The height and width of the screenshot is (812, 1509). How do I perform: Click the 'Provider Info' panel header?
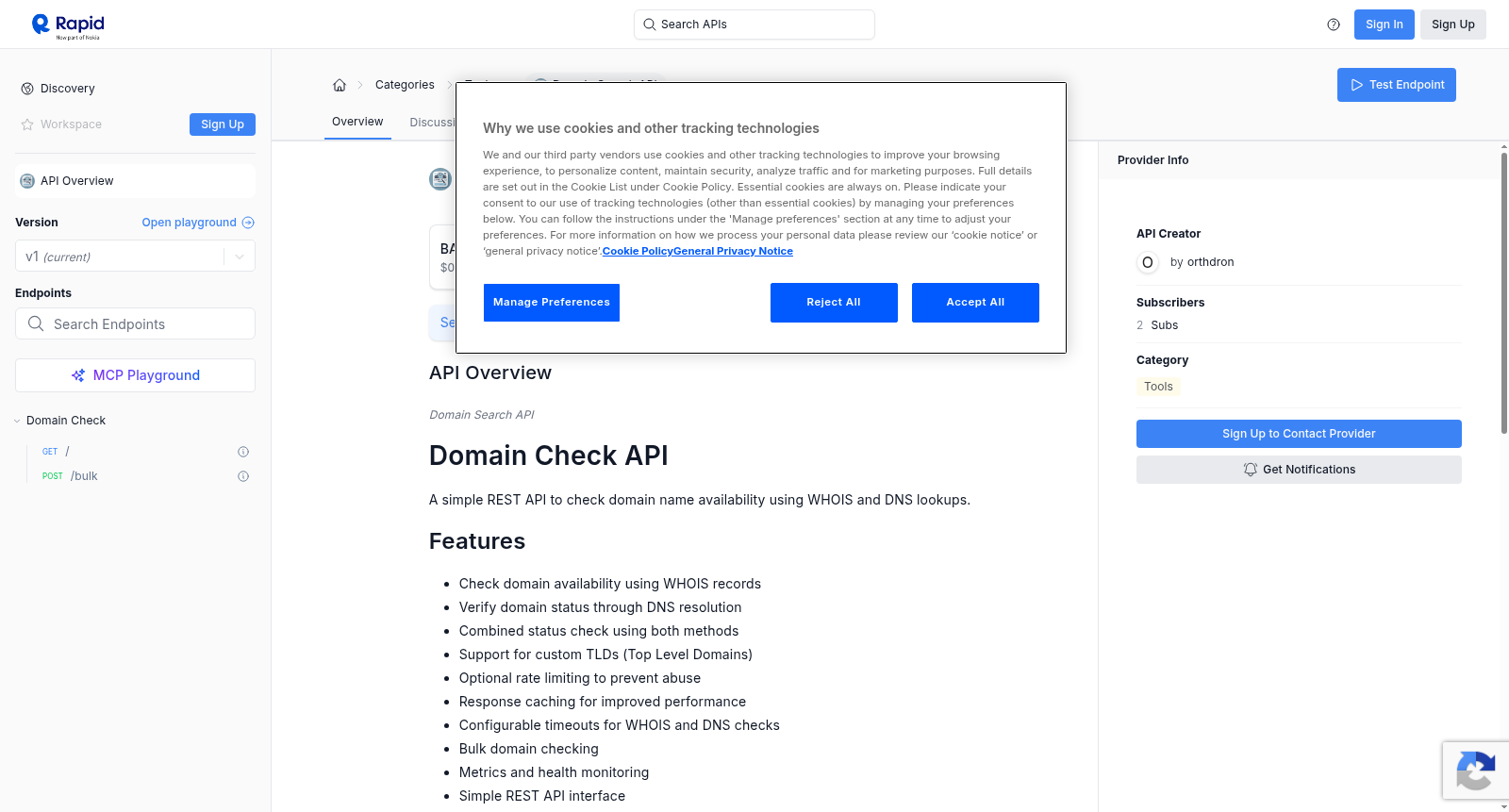tap(1152, 160)
